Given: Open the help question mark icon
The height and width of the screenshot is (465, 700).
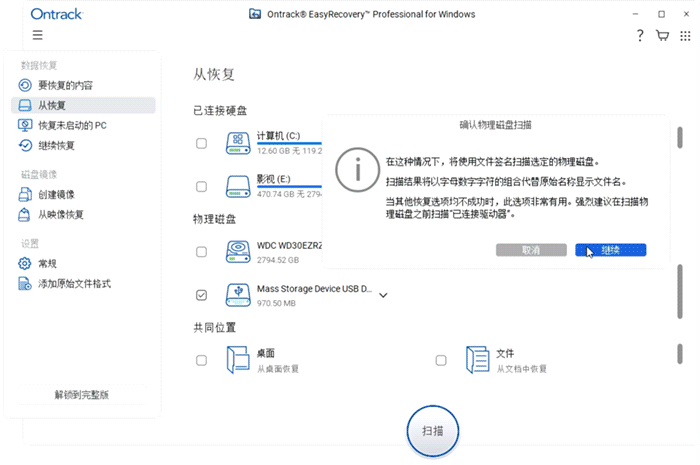Looking at the screenshot, I should pos(640,35).
